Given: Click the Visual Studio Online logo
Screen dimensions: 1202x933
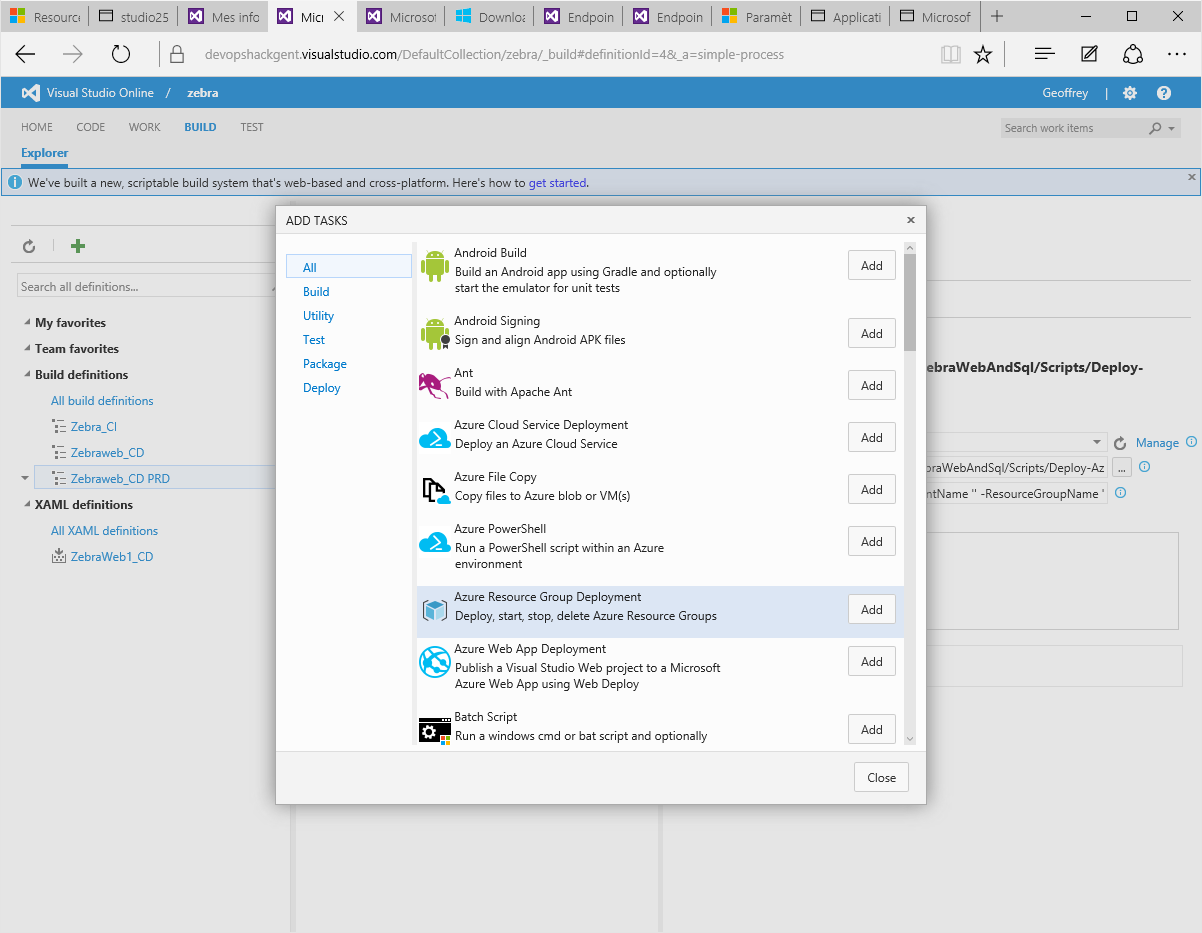Looking at the screenshot, I should 31,93.
